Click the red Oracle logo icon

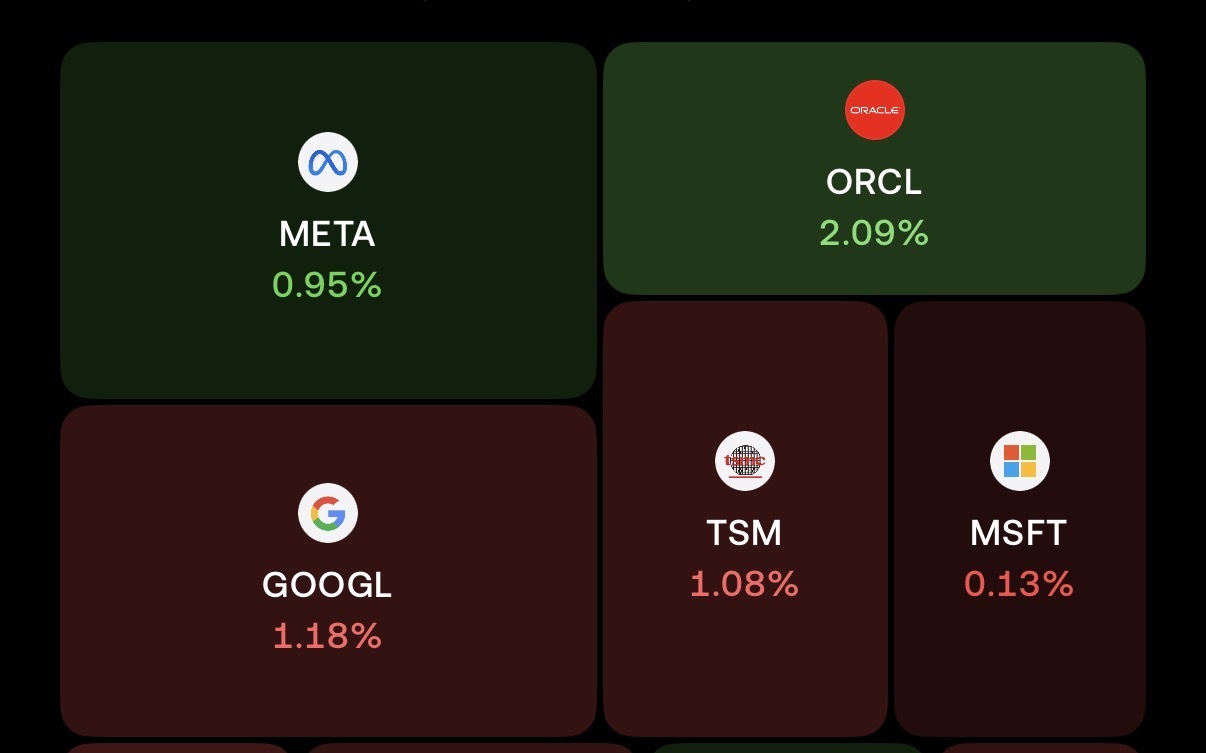point(875,110)
